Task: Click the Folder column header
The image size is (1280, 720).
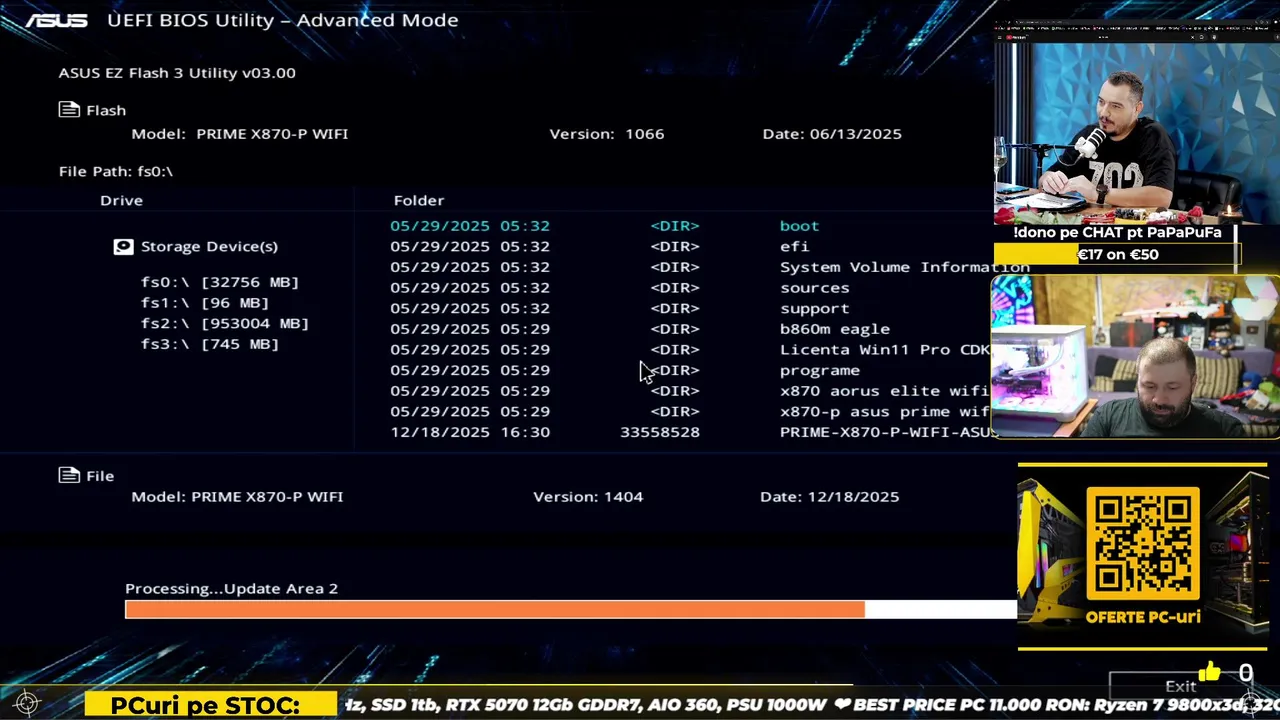Action: 419,200
